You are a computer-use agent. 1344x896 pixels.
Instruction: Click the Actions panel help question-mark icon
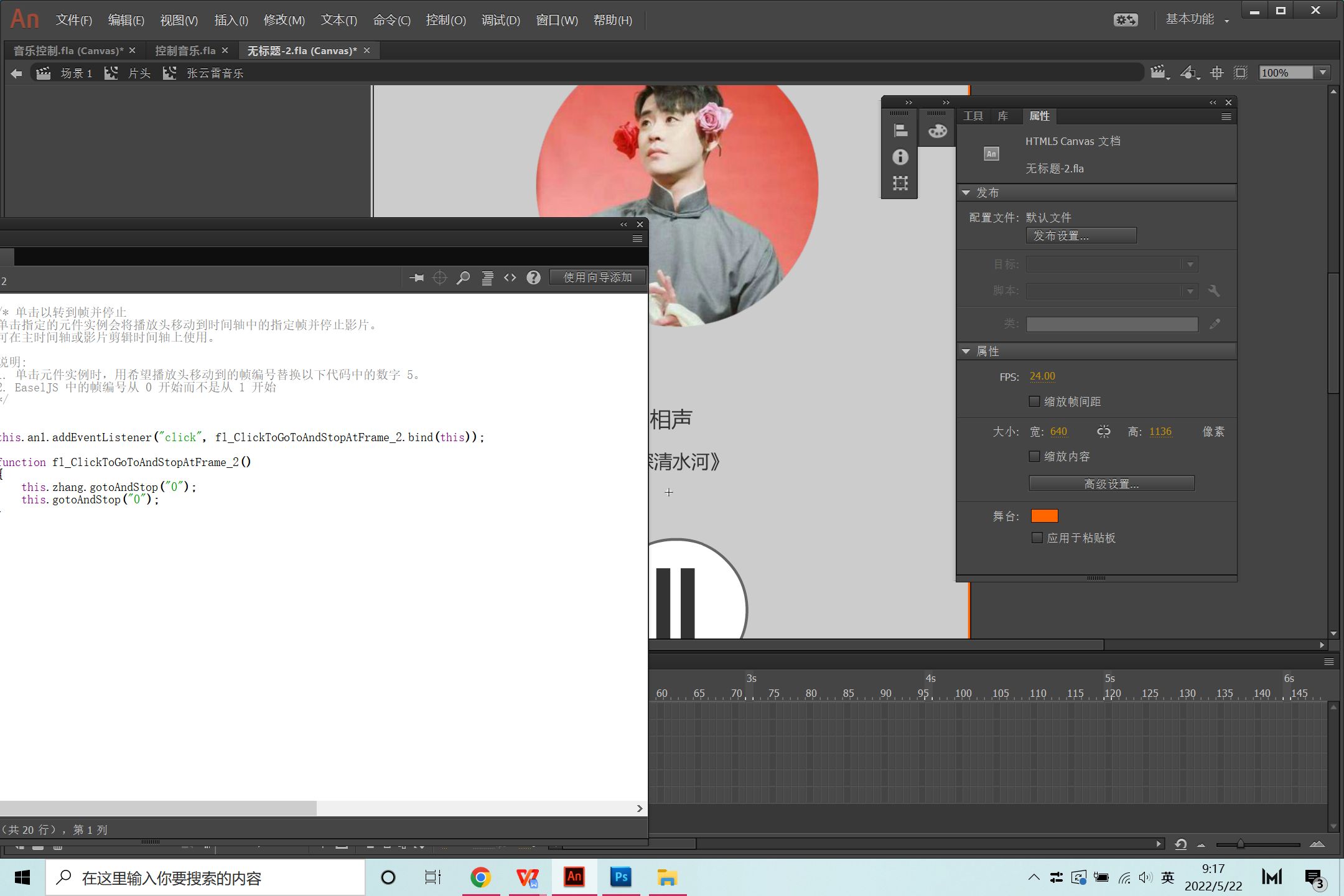point(533,278)
